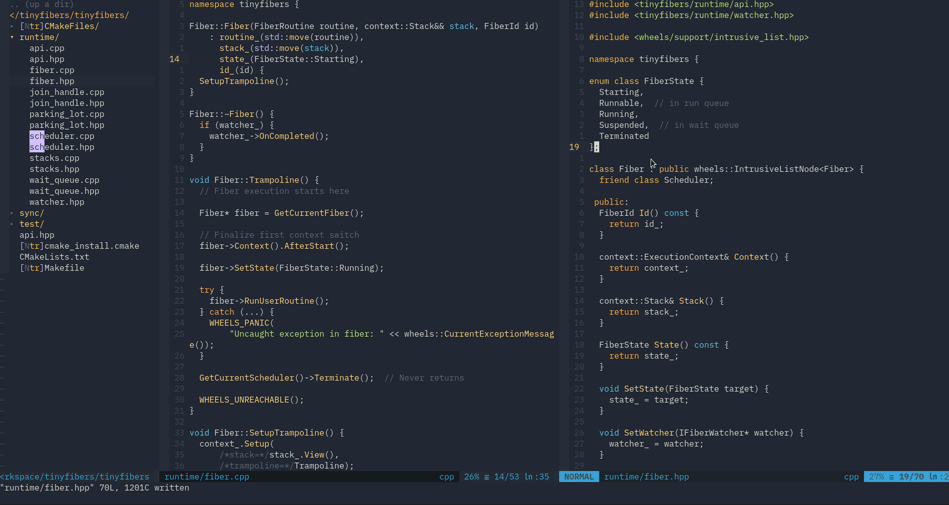This screenshot has height=505, width=949.
Task: Click the '19/70' line counter in status line
Action: pyautogui.click(x=911, y=477)
